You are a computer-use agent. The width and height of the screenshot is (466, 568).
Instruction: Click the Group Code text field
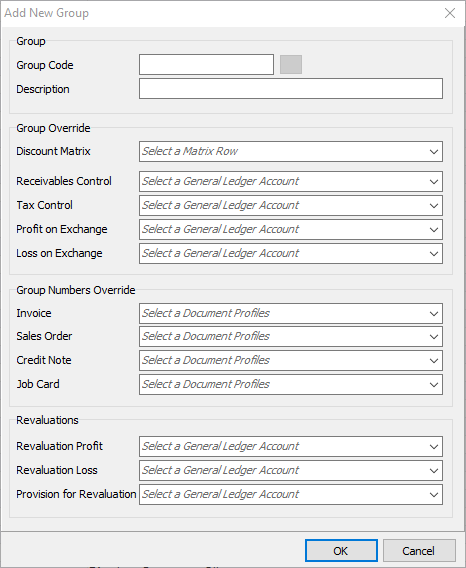(206, 65)
